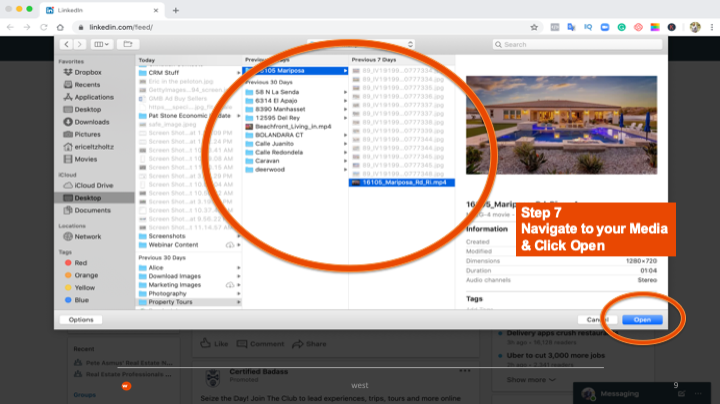Open Downloads from the sidebar
This screenshot has height=404, width=720.
tap(91, 122)
